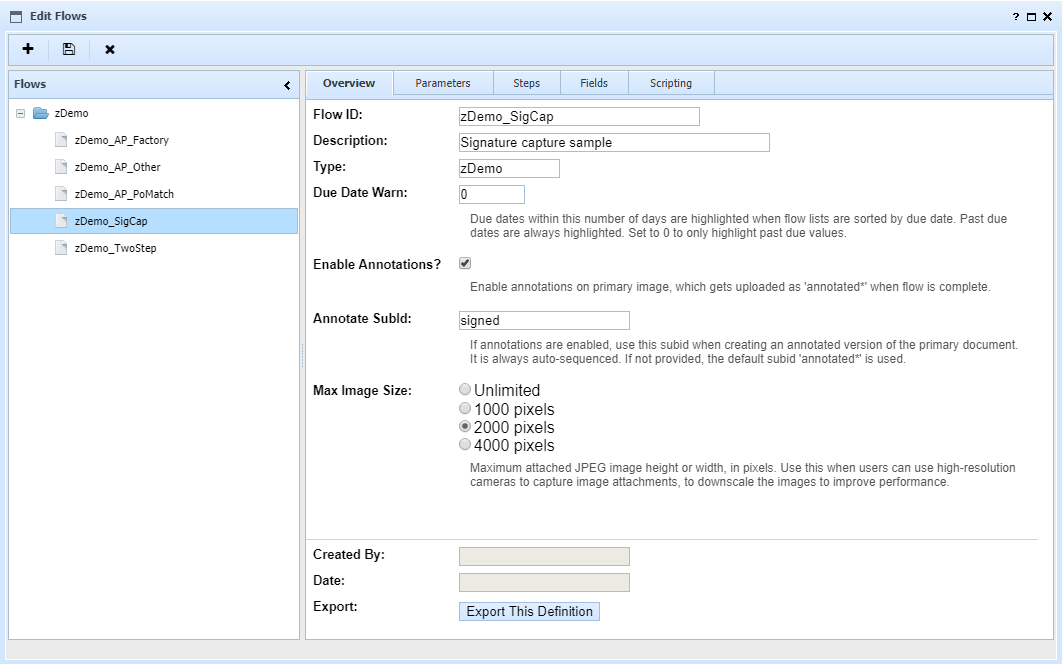Click the Description text field
1062x664 pixels.
coord(614,142)
